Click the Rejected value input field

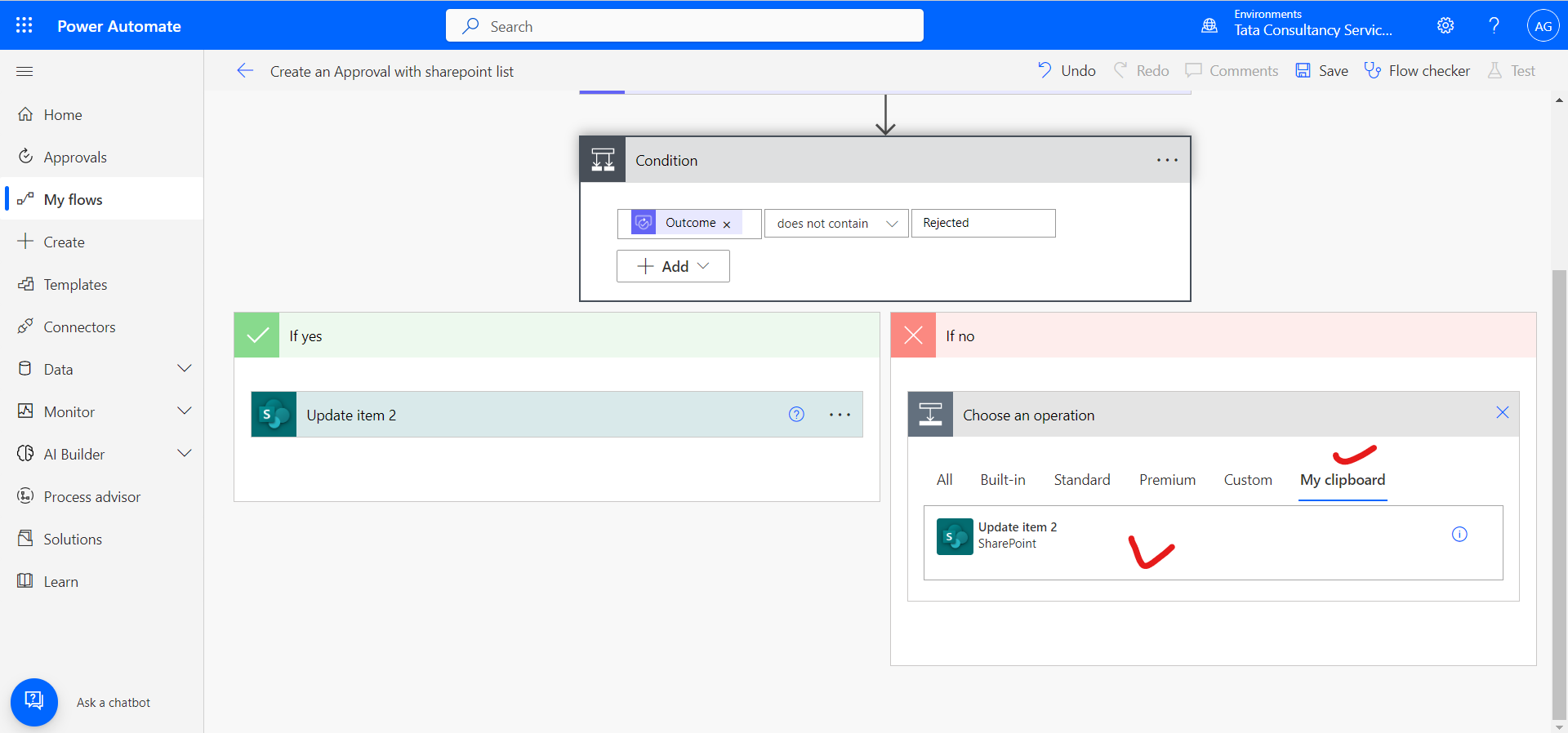pos(983,224)
